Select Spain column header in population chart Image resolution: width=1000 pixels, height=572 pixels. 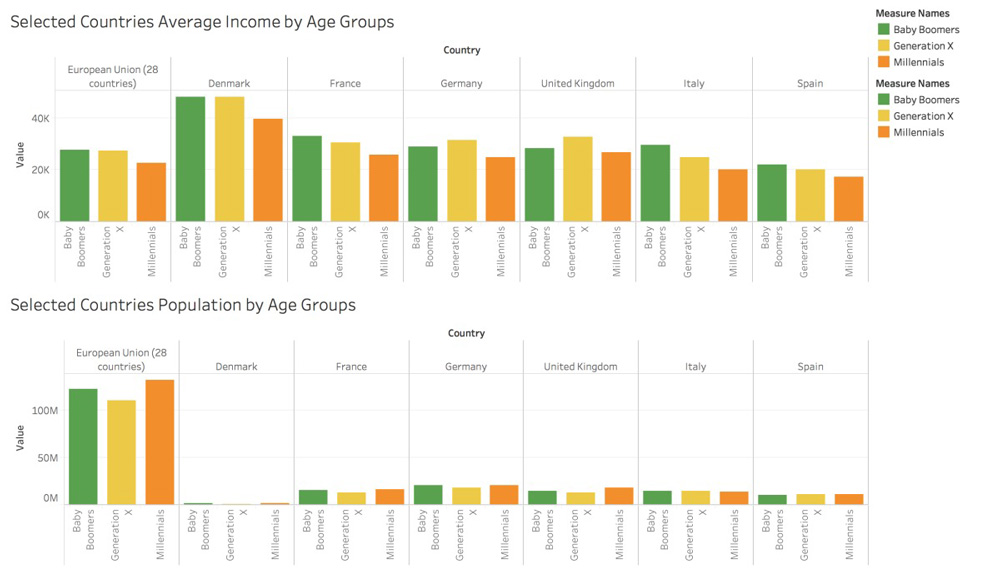[810, 367]
